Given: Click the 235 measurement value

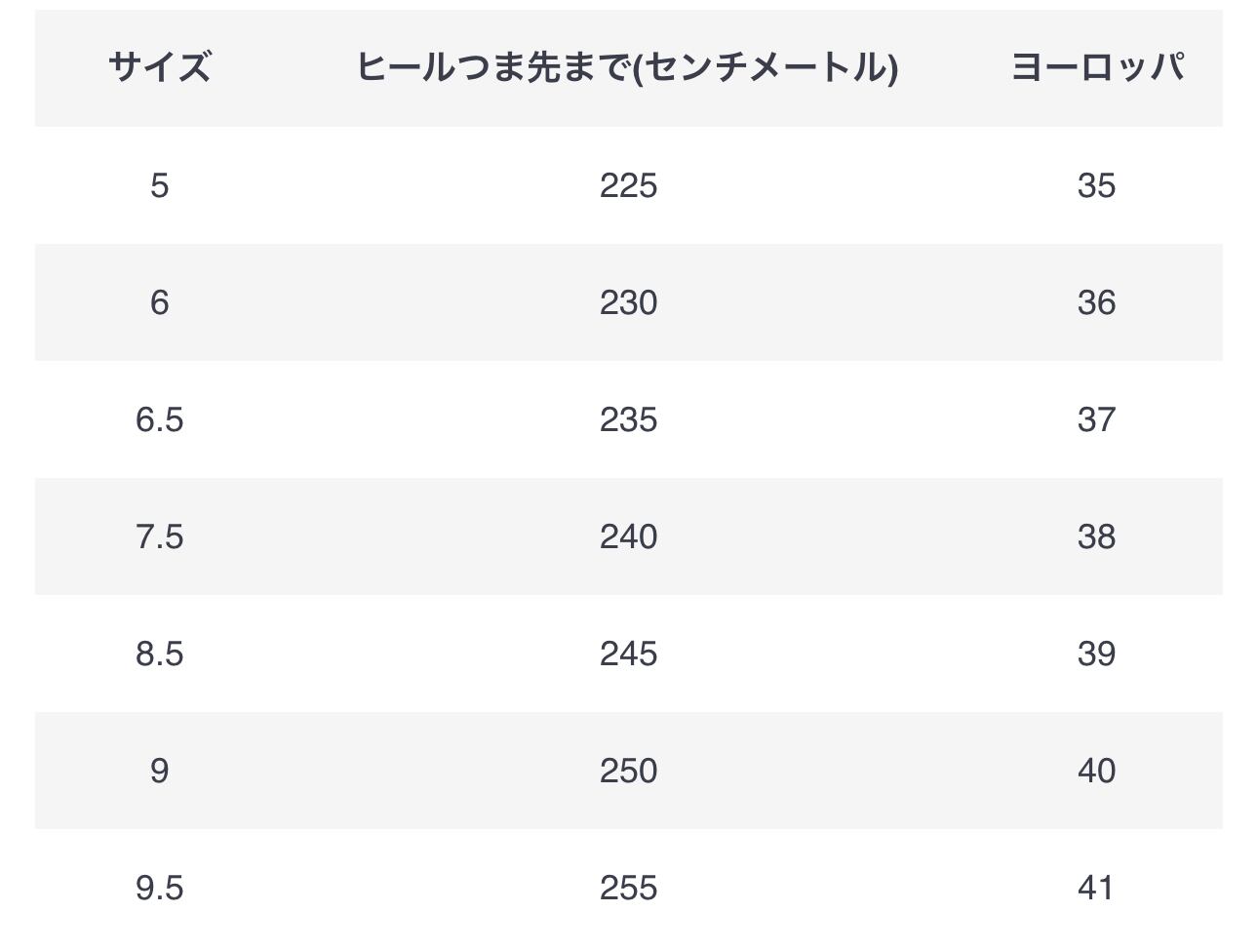Looking at the screenshot, I should tap(628, 419).
